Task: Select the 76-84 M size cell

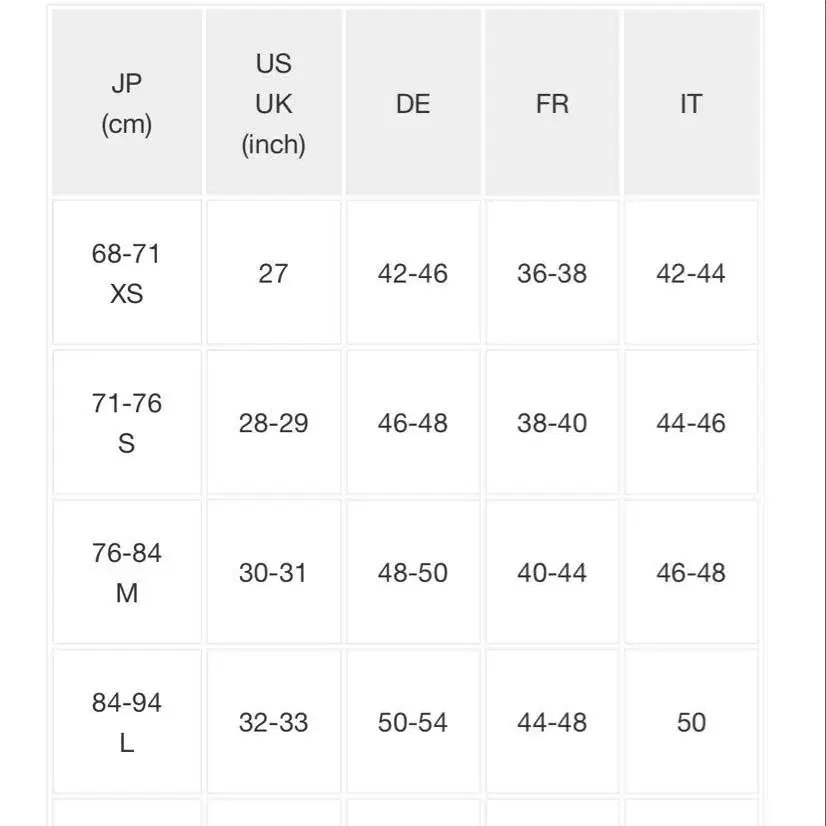Action: (x=127, y=572)
